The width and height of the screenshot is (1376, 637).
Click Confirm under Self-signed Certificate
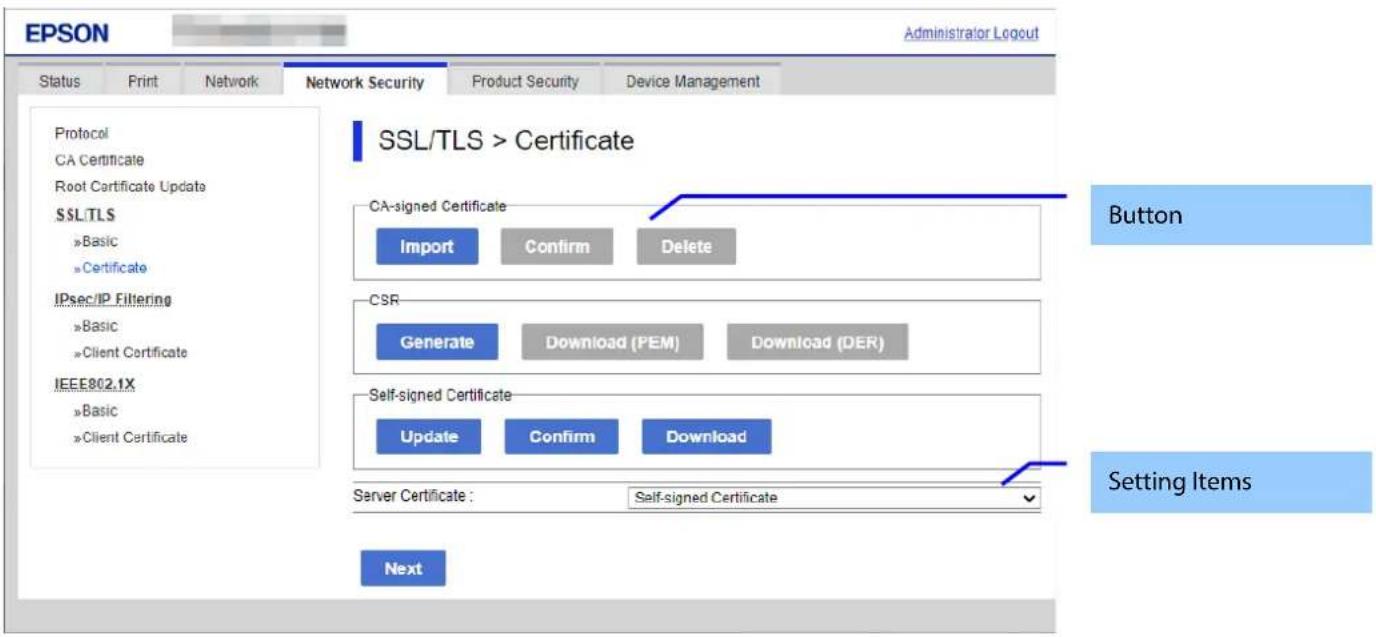click(562, 437)
